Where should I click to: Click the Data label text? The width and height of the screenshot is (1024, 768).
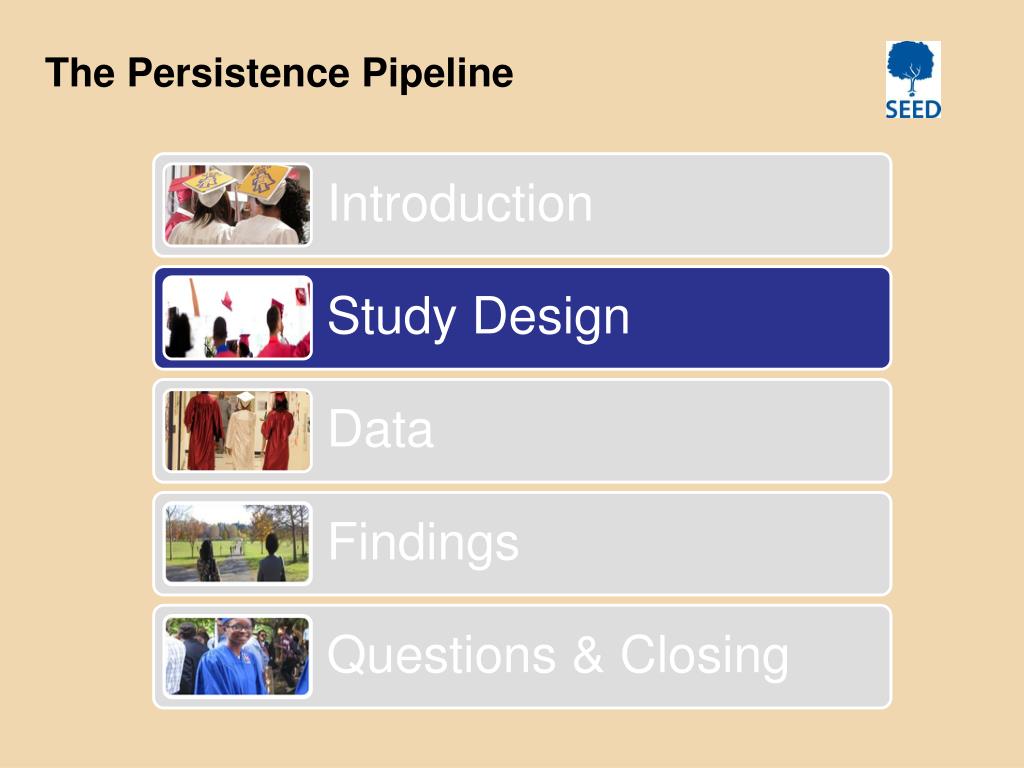381,429
